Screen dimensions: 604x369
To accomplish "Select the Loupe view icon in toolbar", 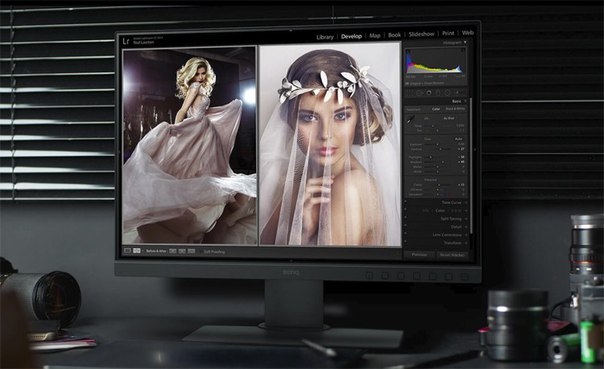I will 127,251.
